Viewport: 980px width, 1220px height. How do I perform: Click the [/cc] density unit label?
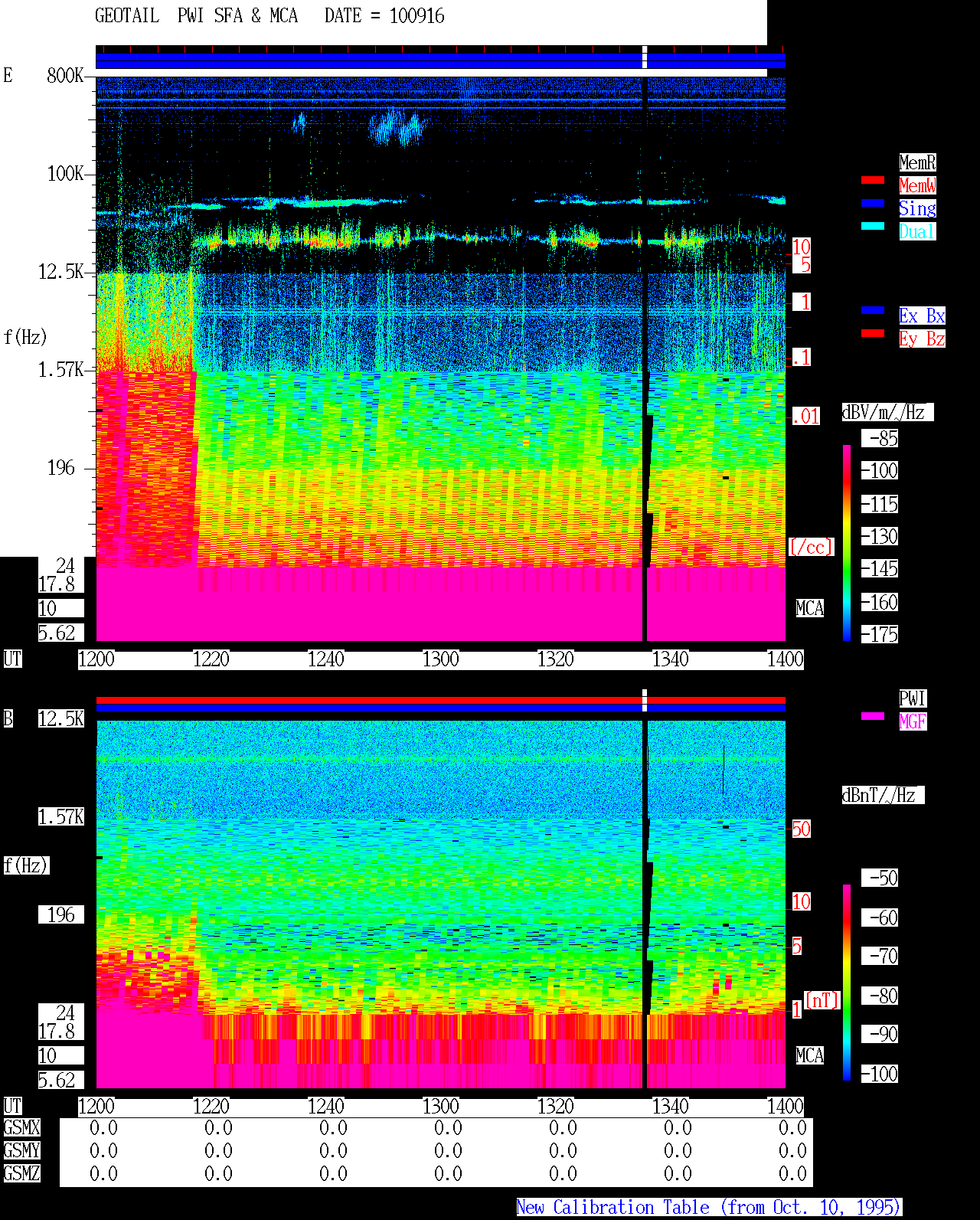pyautogui.click(x=811, y=547)
